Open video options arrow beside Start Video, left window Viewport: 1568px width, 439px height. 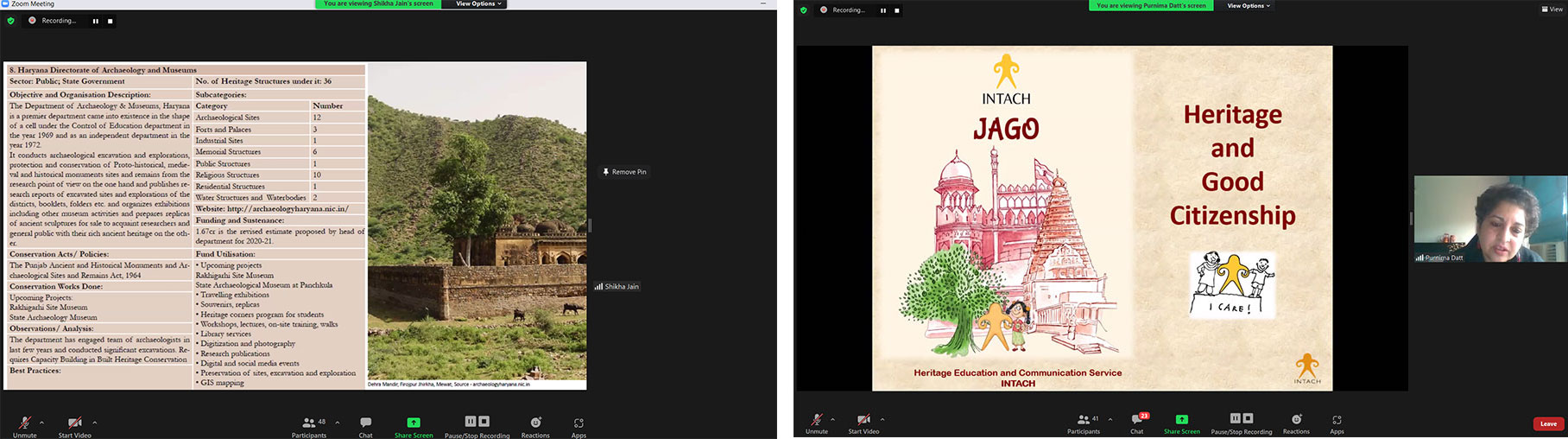pyautogui.click(x=95, y=423)
